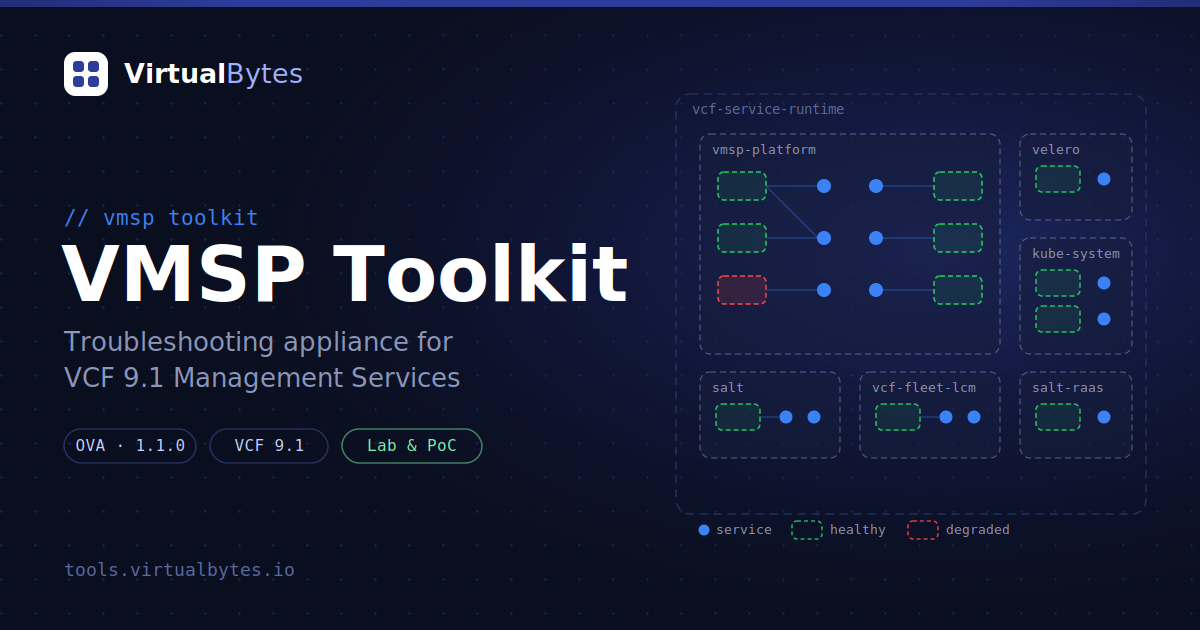Image resolution: width=1200 pixels, height=630 pixels.
Task: Click the service dot in velero box
Action: coord(1104,179)
